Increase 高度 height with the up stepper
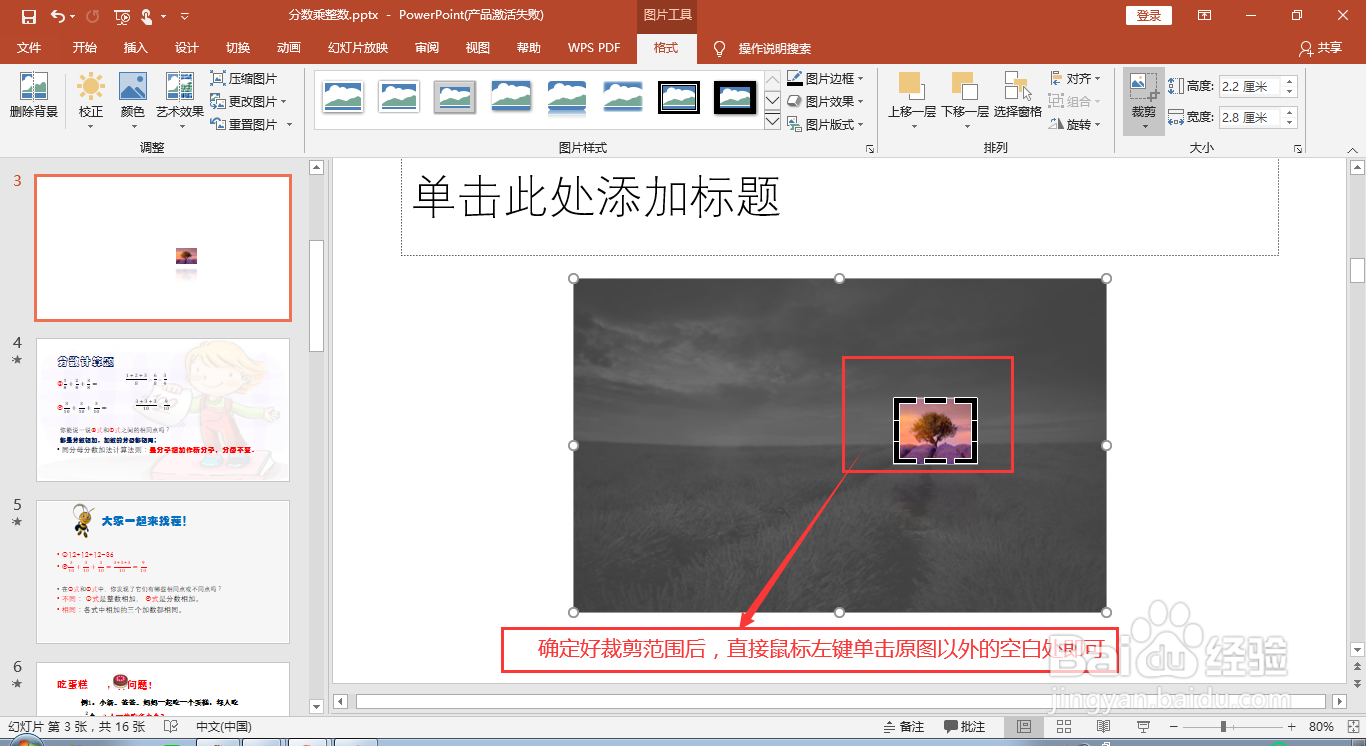The image size is (1366, 746). 1290,82
